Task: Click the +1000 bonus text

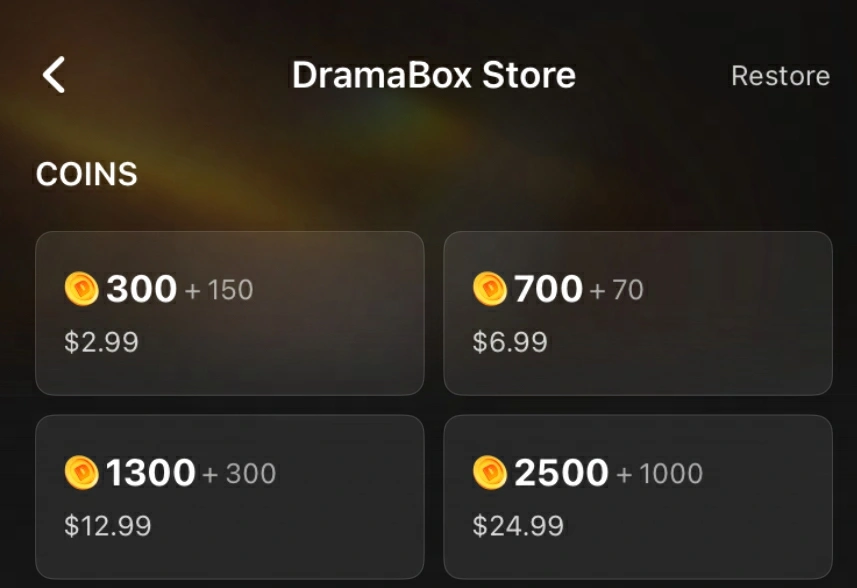Action: (x=659, y=474)
